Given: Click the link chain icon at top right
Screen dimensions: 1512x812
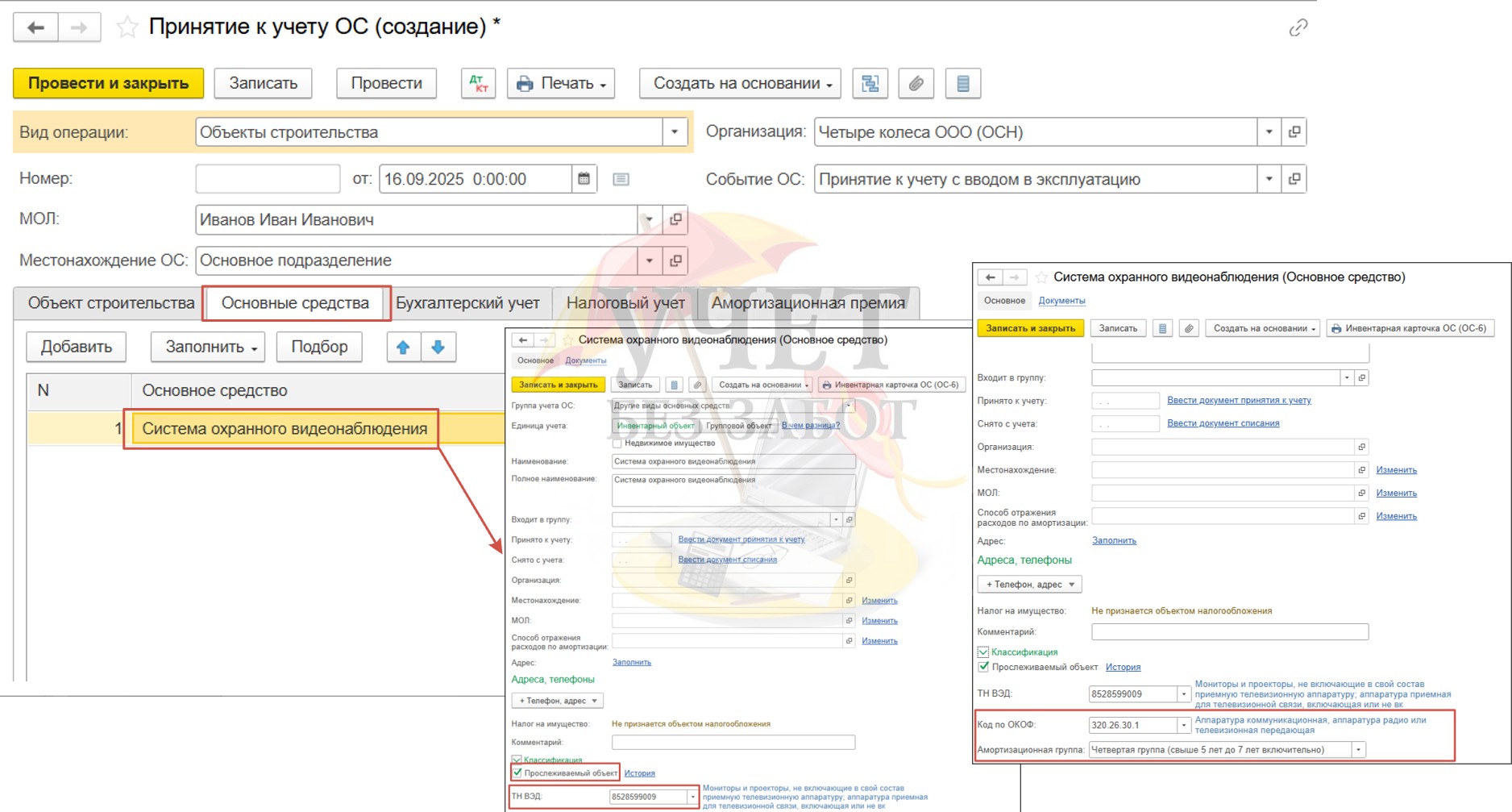Looking at the screenshot, I should [x=1298, y=28].
